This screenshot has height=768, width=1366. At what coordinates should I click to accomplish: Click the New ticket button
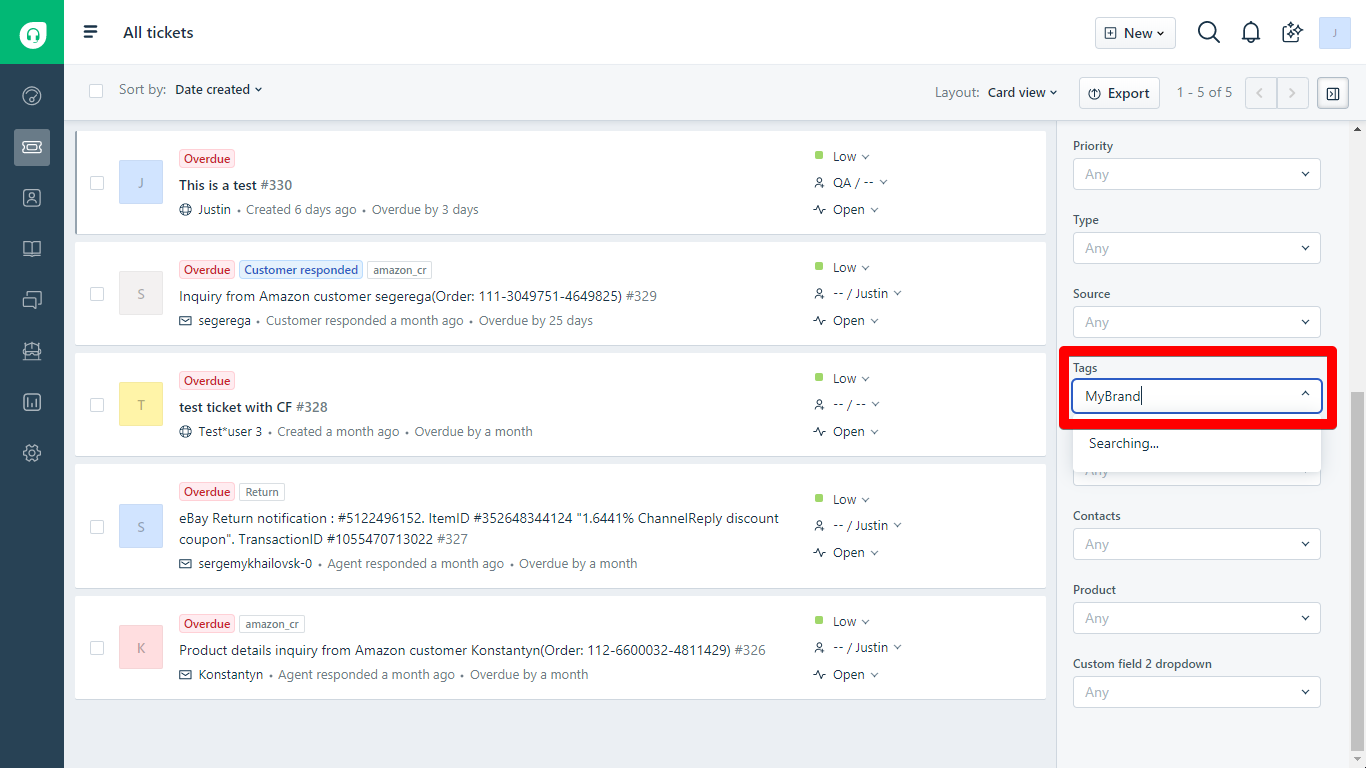[1135, 33]
